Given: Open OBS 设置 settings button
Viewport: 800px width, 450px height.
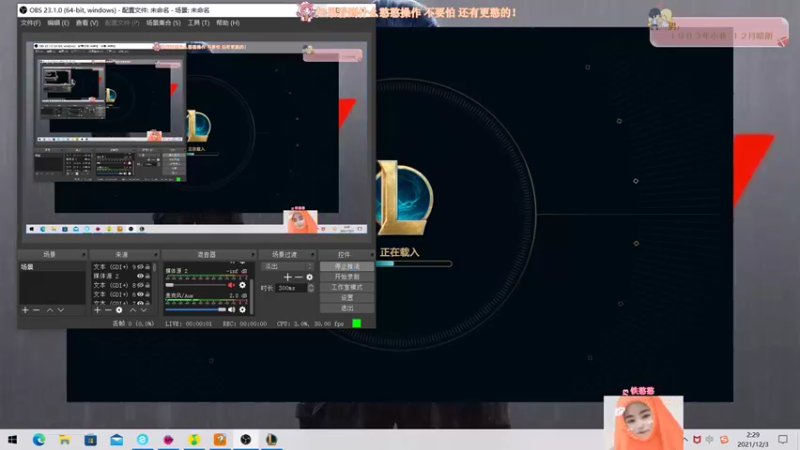Looking at the screenshot, I should pyautogui.click(x=347, y=297).
